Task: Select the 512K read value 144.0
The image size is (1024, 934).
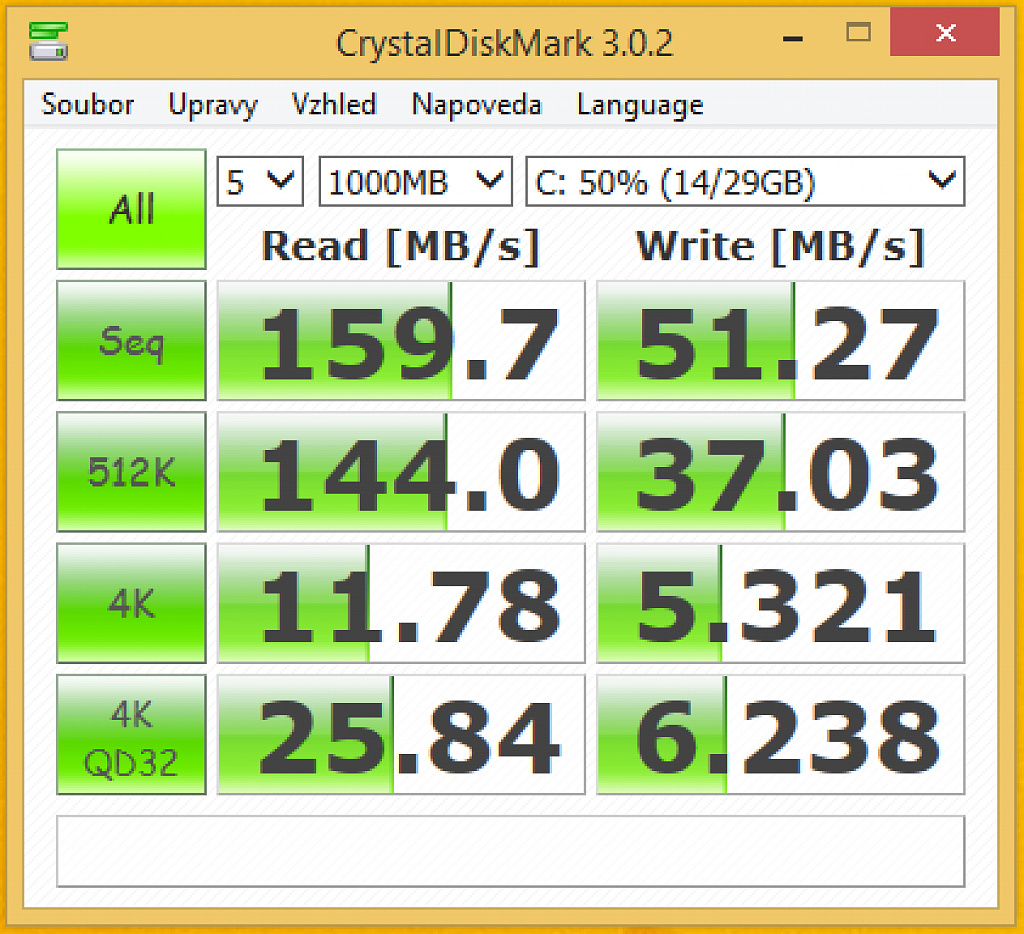Action: 401,472
